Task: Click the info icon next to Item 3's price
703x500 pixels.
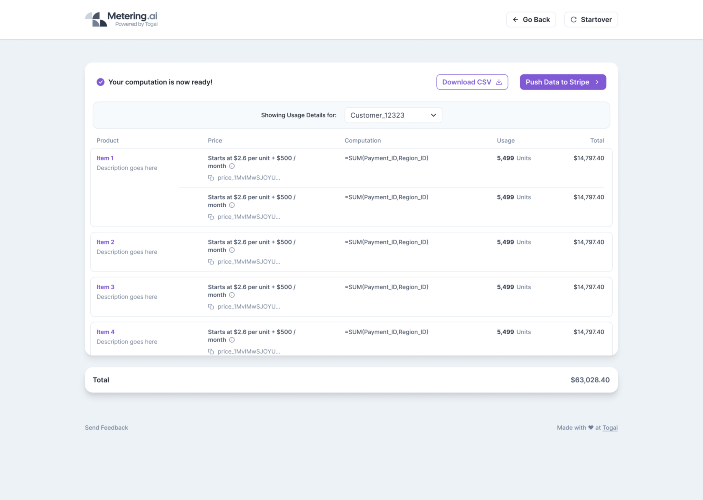Action: 232,295
